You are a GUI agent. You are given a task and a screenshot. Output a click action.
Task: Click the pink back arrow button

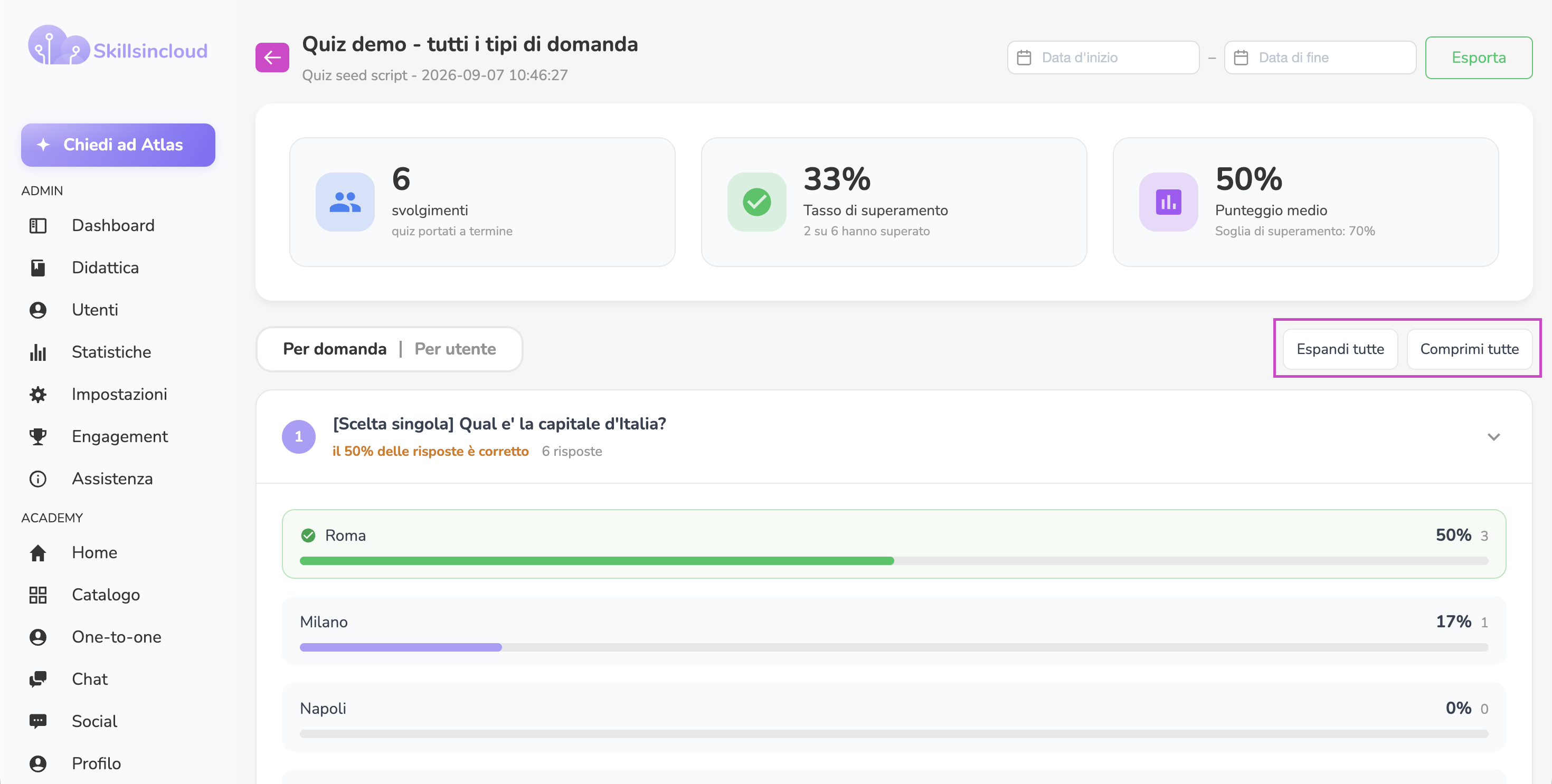point(272,57)
